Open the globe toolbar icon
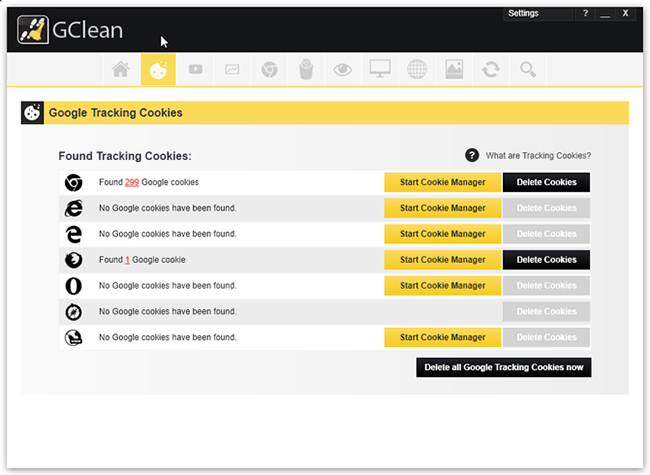 pyautogui.click(x=417, y=69)
